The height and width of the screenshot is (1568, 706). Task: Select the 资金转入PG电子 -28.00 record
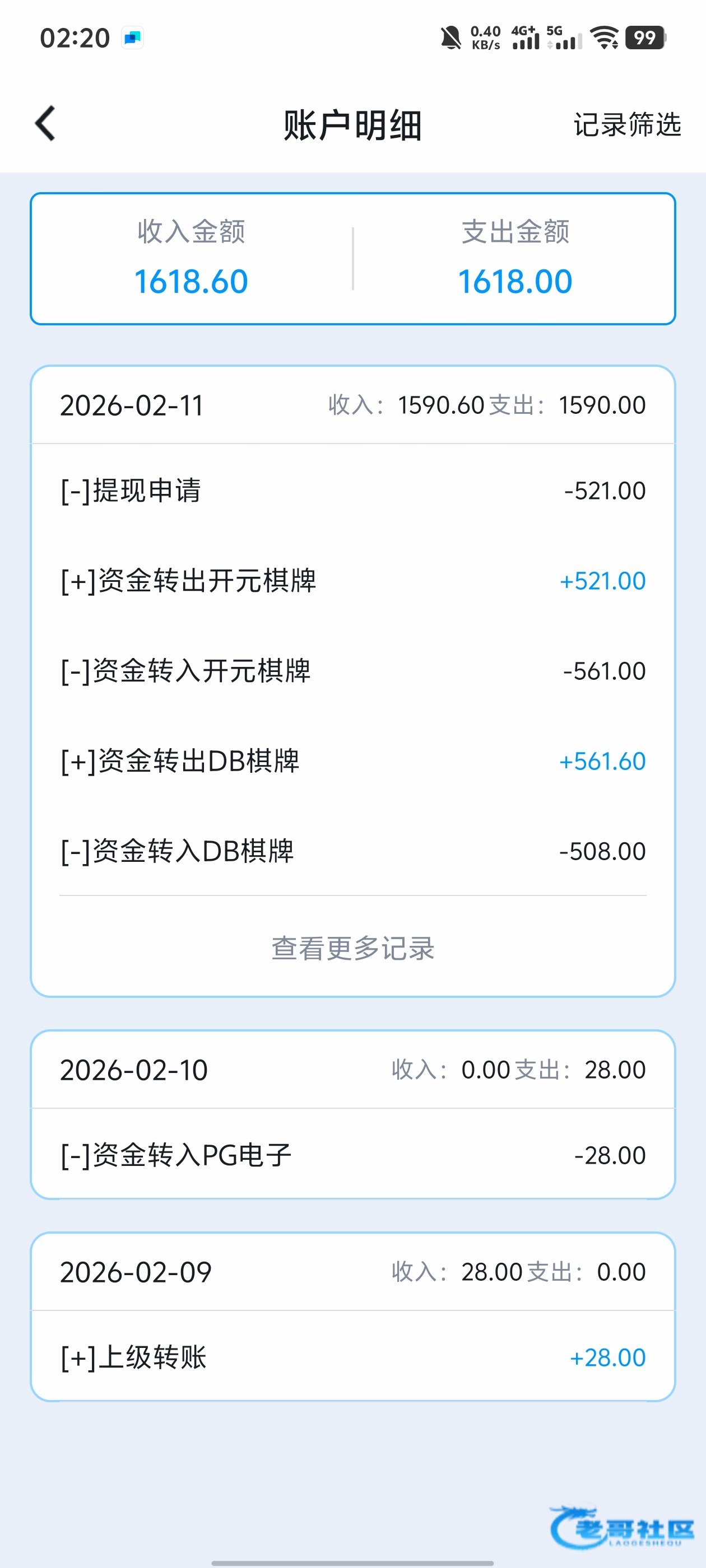[352, 1155]
